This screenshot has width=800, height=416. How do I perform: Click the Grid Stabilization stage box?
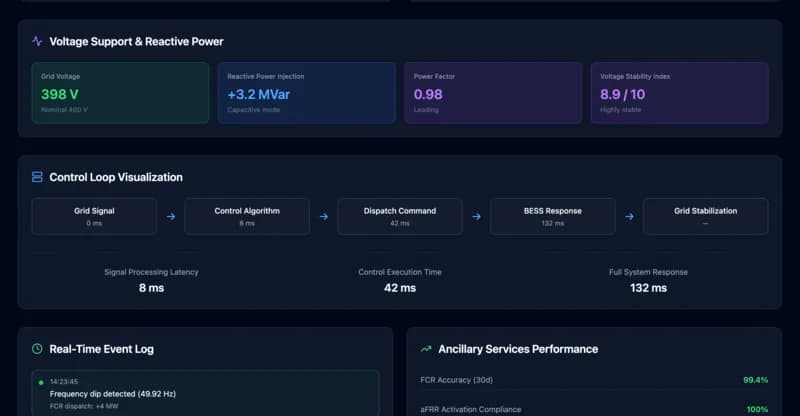(705, 216)
